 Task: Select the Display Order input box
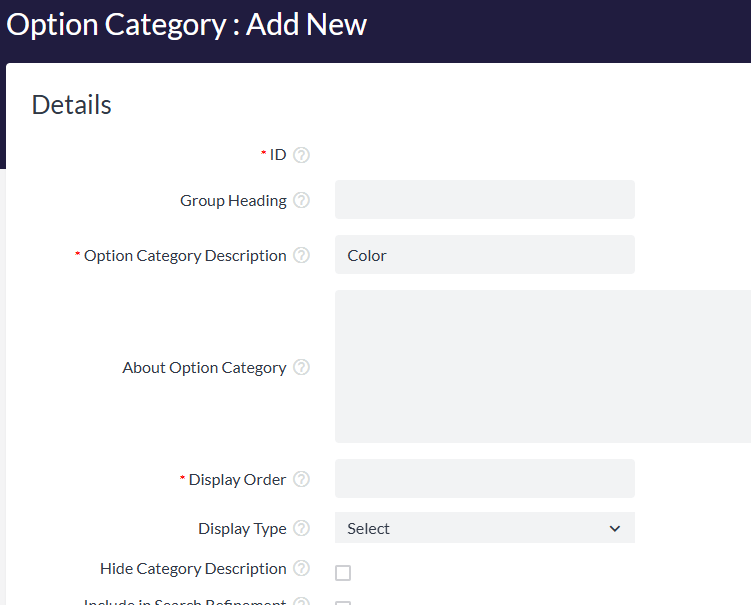(x=484, y=479)
